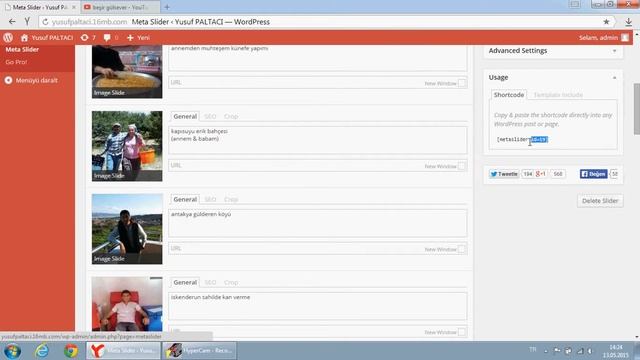Collapse the Usage panel arrow

click(x=614, y=78)
